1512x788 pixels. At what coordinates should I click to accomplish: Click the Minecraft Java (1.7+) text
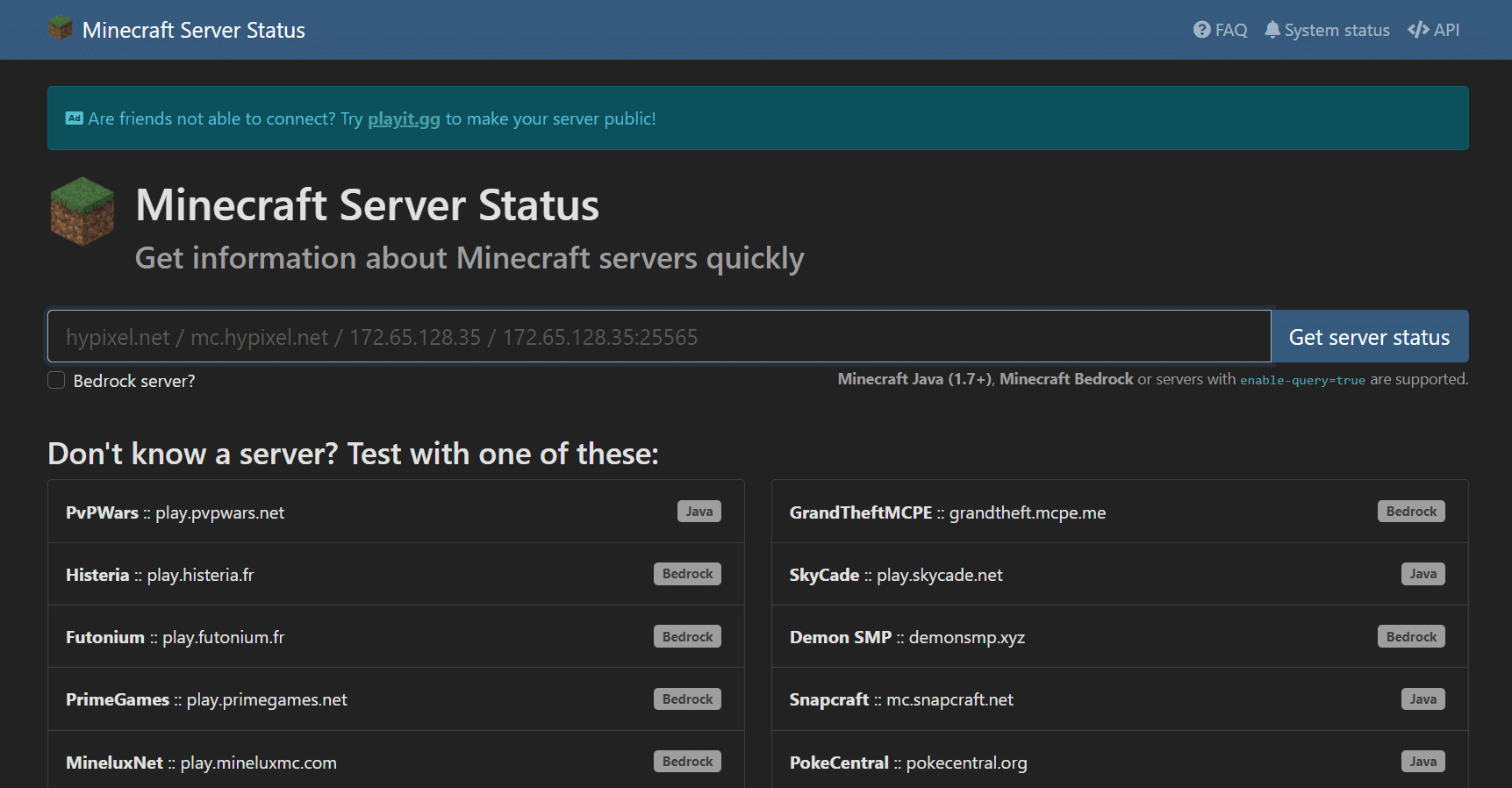(x=914, y=379)
